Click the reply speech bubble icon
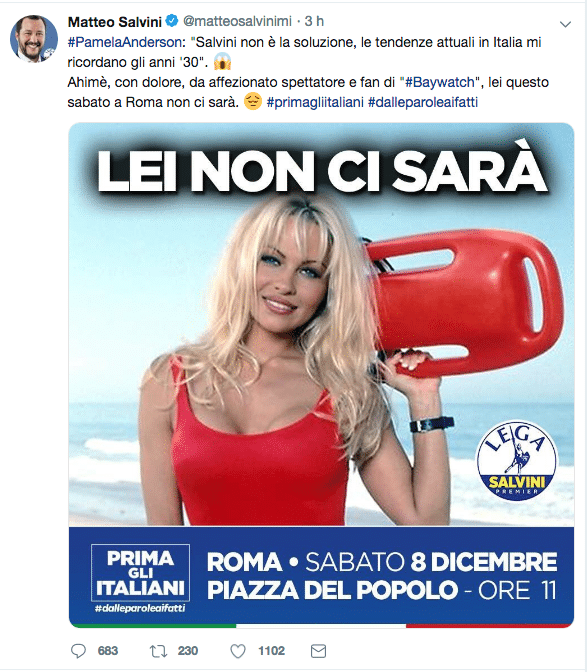Image resolution: width=587 pixels, height=672 pixels. coord(78,651)
